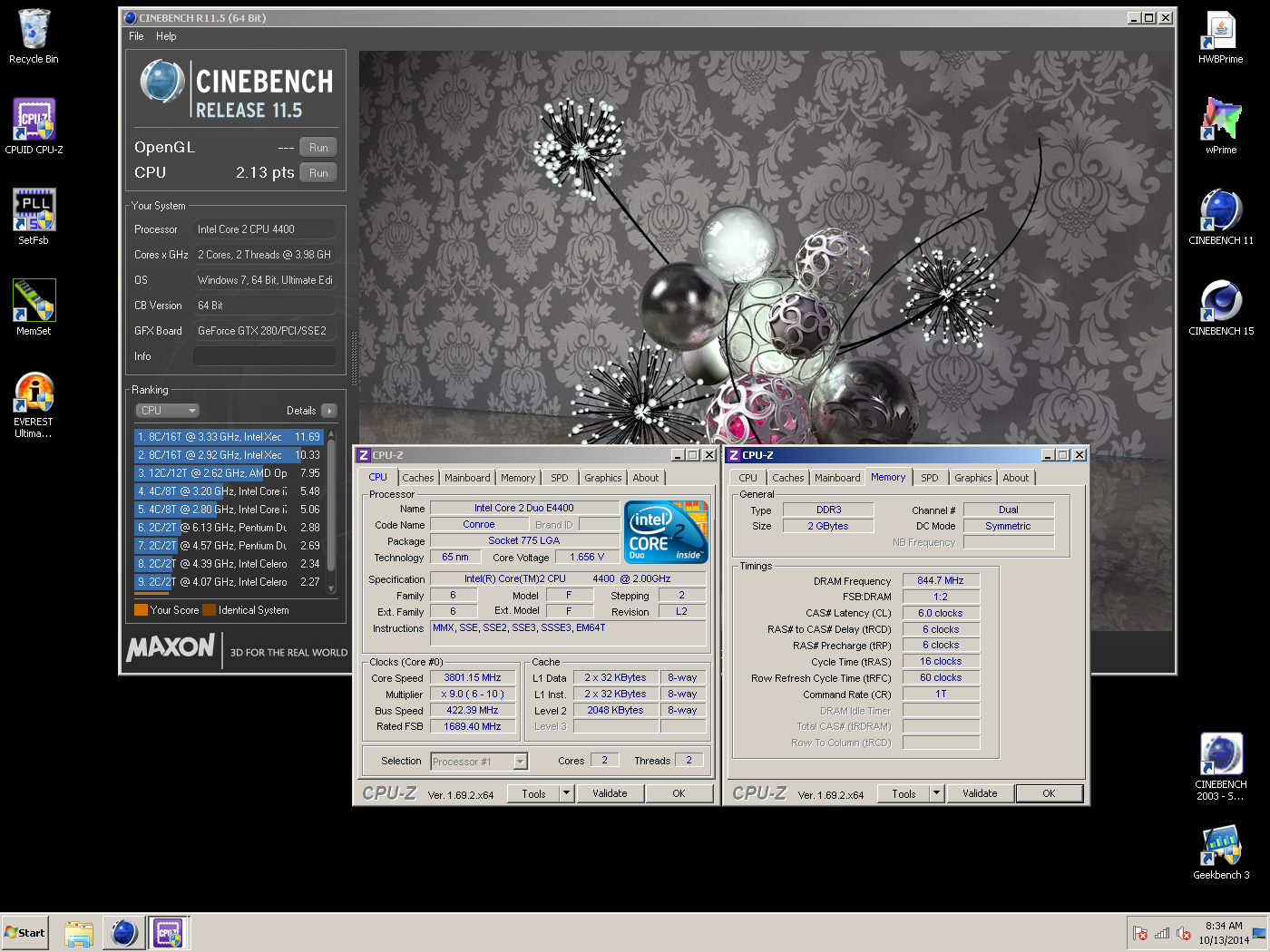This screenshot has height=952, width=1270.
Task: Launch wPrime desktop shortcut
Action: click(1221, 126)
